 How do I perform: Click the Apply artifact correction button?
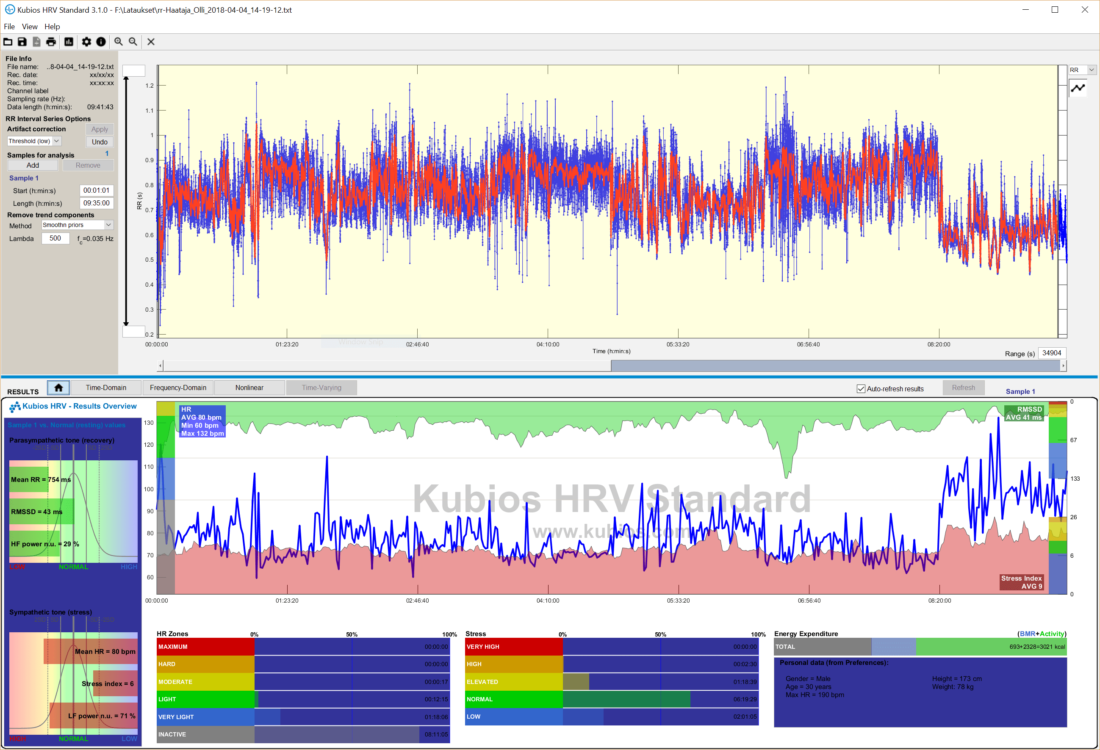[100, 130]
